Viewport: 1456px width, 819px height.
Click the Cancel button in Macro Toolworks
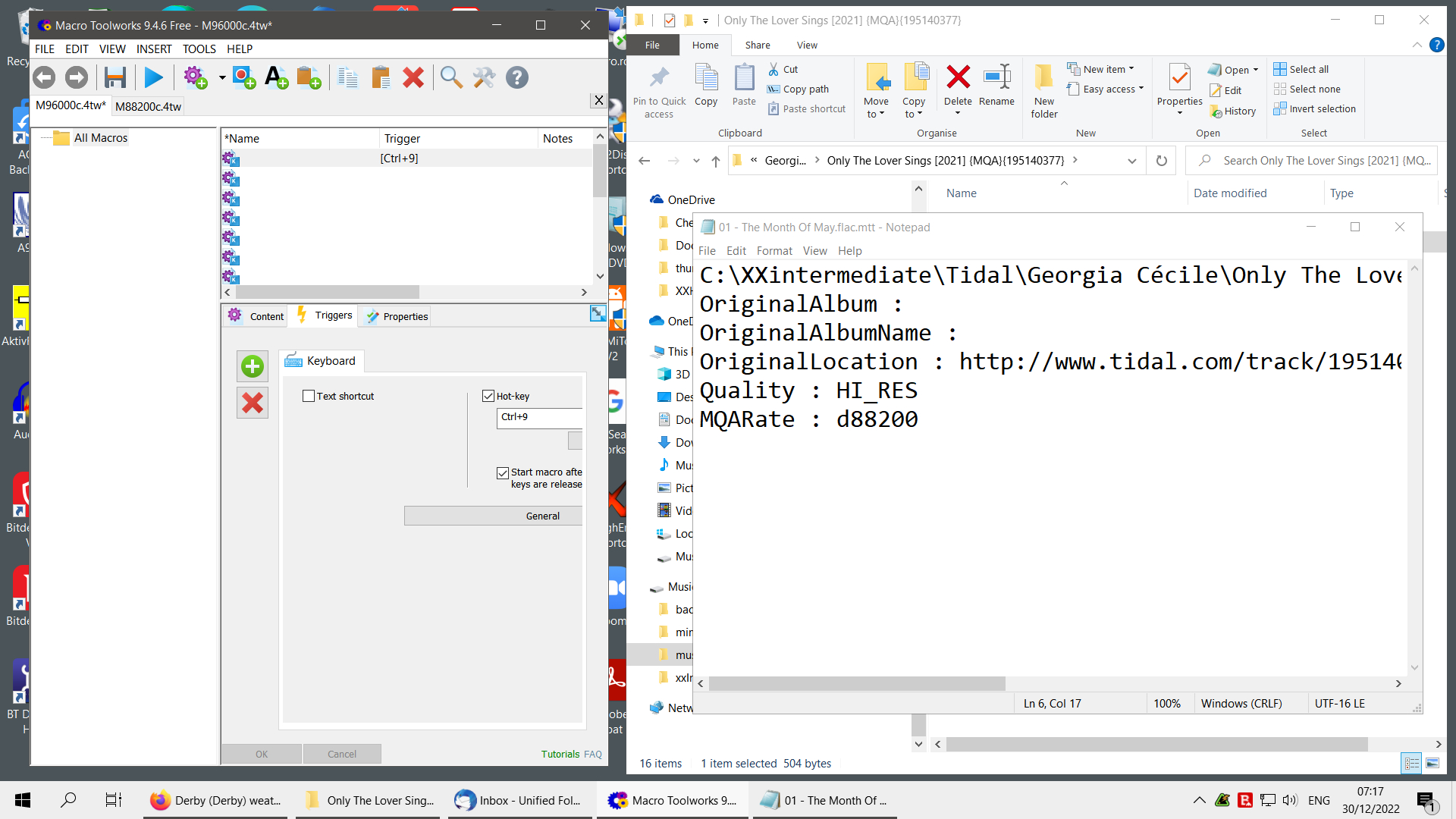pyautogui.click(x=342, y=754)
